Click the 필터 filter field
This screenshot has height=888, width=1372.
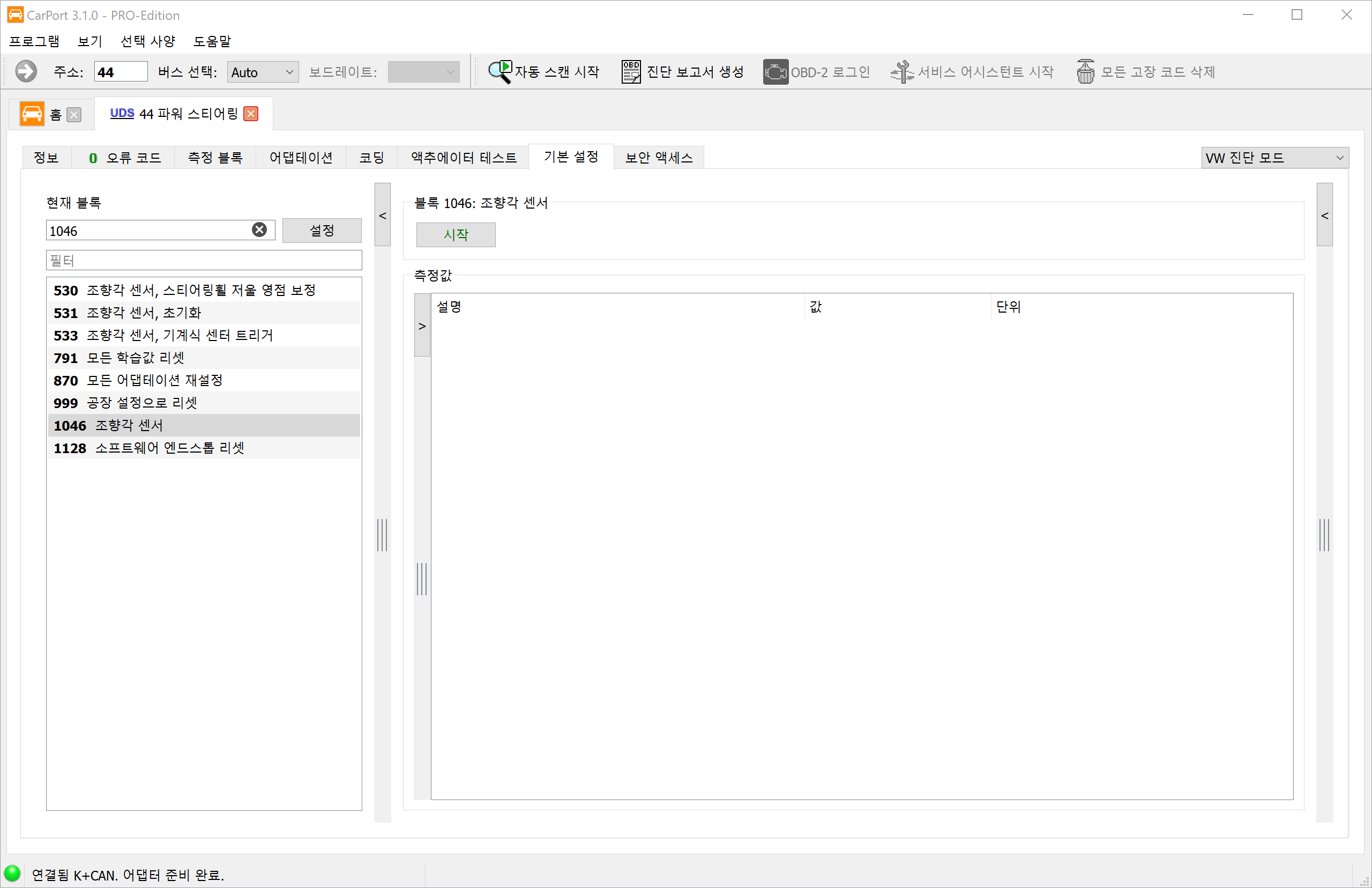click(x=204, y=260)
